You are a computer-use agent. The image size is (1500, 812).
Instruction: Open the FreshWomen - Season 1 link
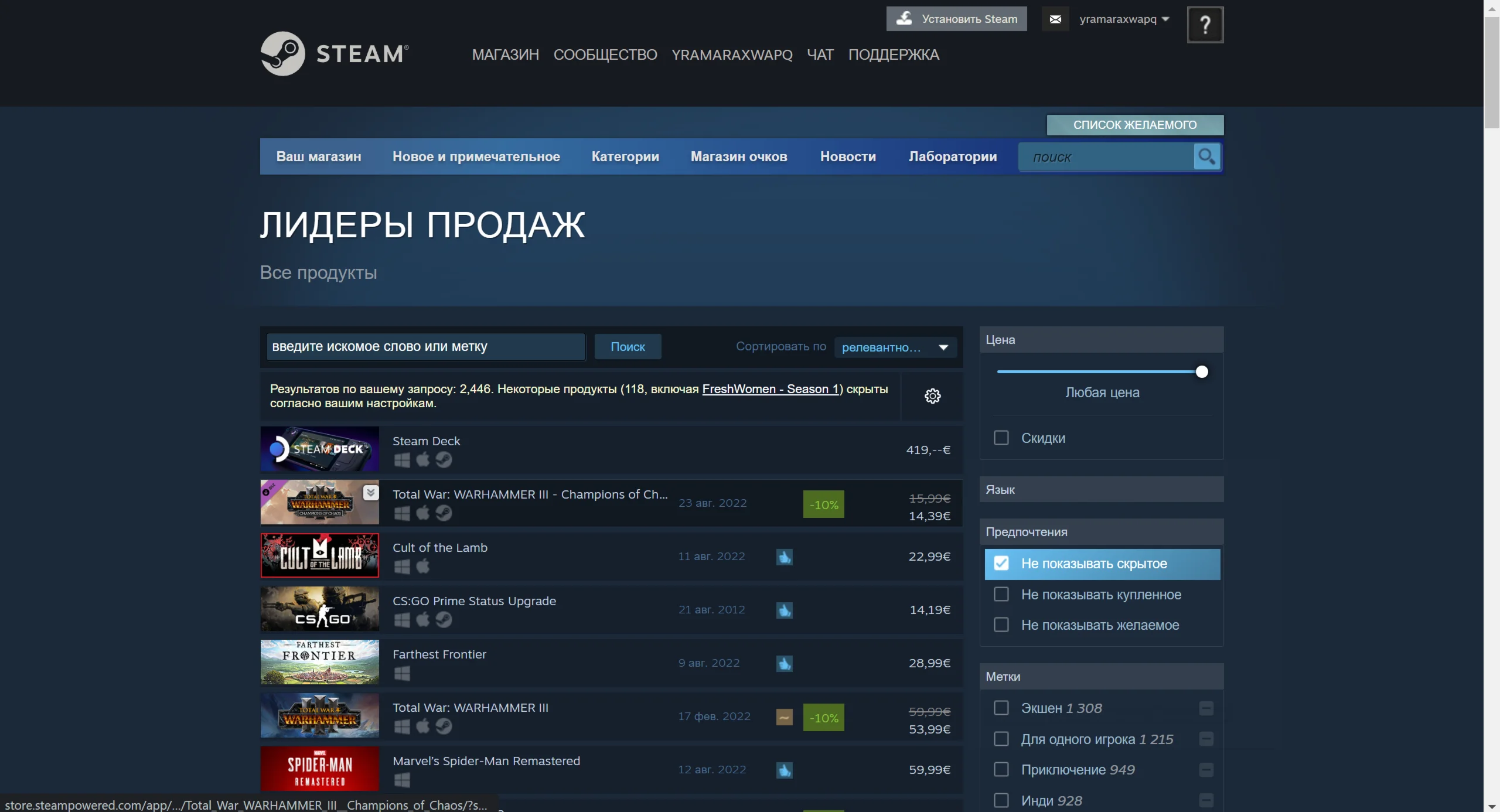point(771,389)
